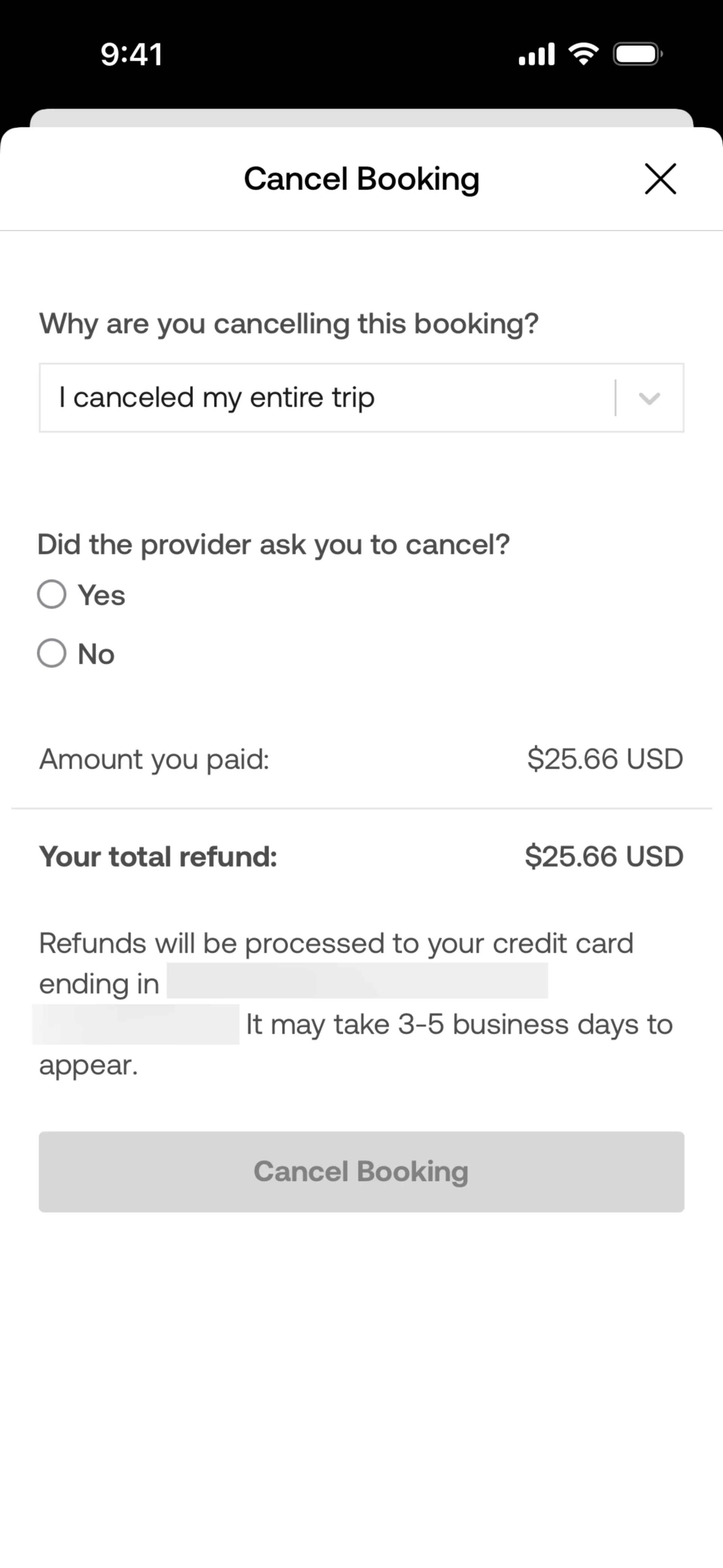
Task: Tap the redacted credit card number area
Action: pyautogui.click(x=357, y=981)
